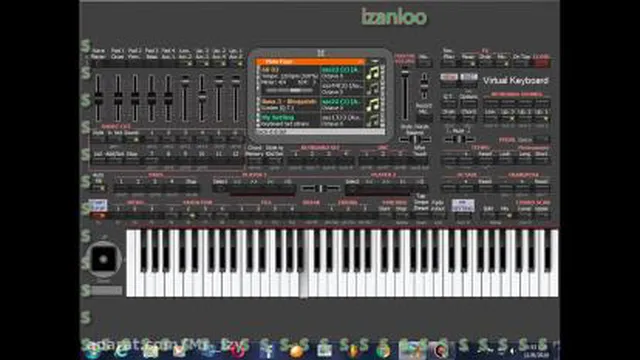Click the second music note icon in display

[372, 88]
